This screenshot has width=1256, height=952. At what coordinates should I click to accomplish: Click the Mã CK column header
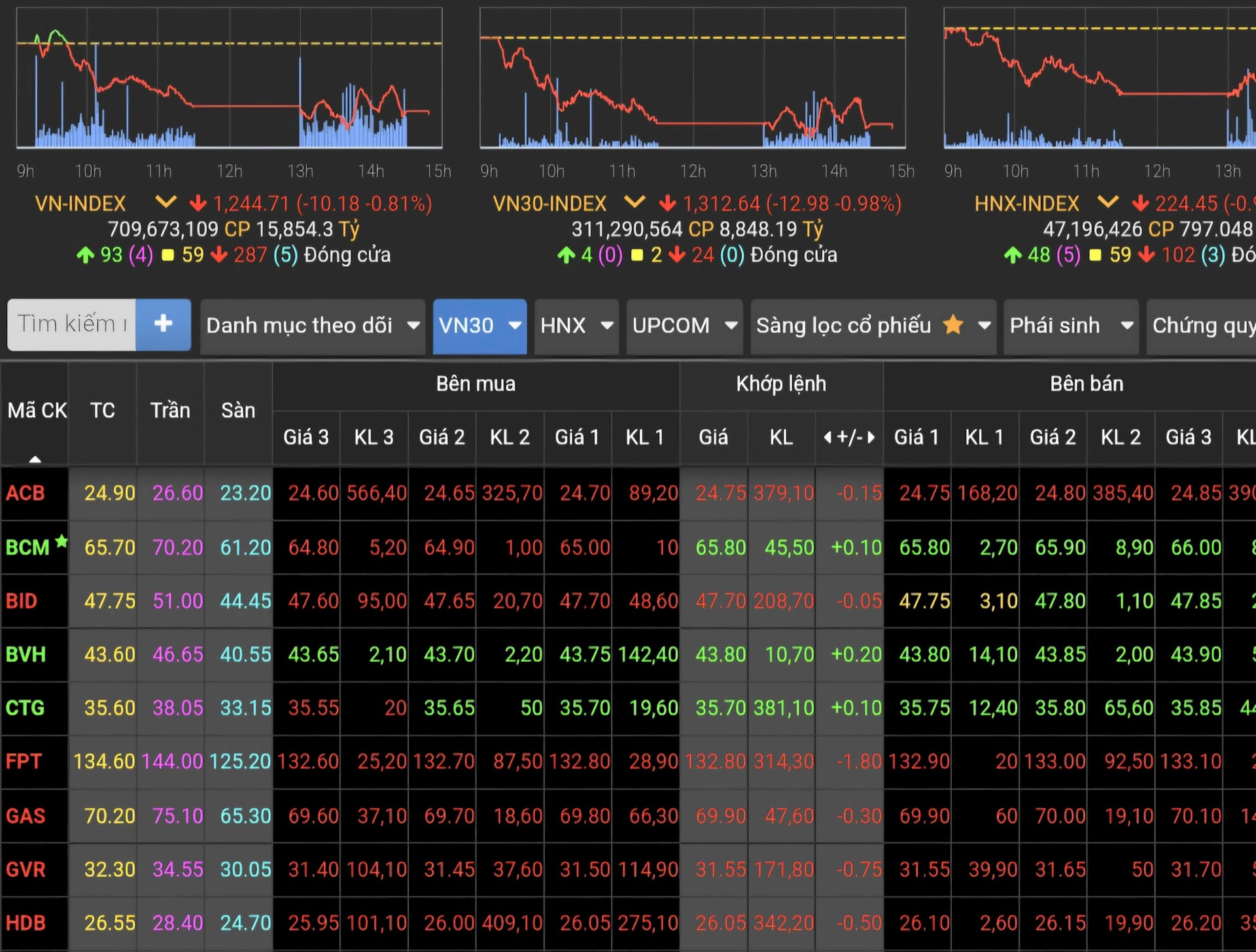[x=35, y=414]
